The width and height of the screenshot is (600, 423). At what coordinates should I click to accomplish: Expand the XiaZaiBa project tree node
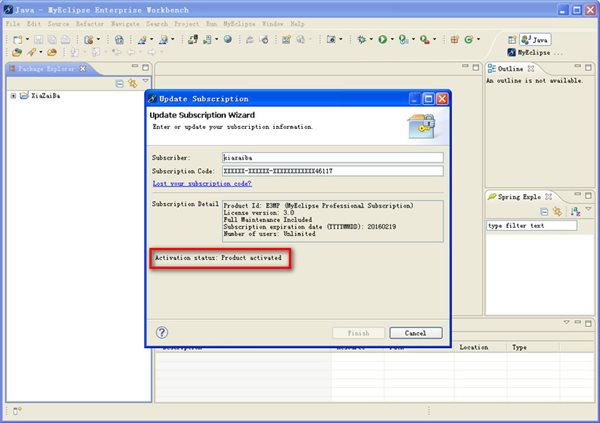coord(13,96)
